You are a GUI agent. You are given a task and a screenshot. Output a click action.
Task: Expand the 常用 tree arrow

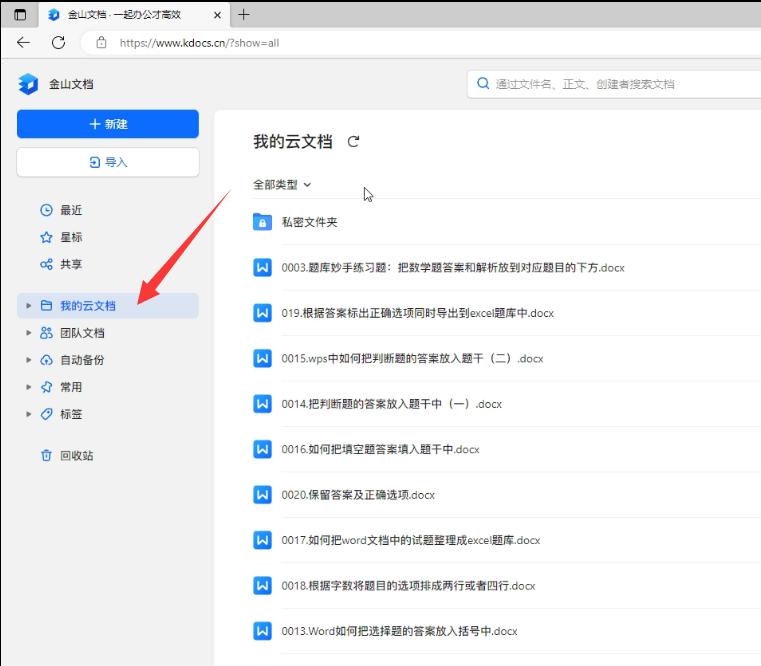click(29, 387)
